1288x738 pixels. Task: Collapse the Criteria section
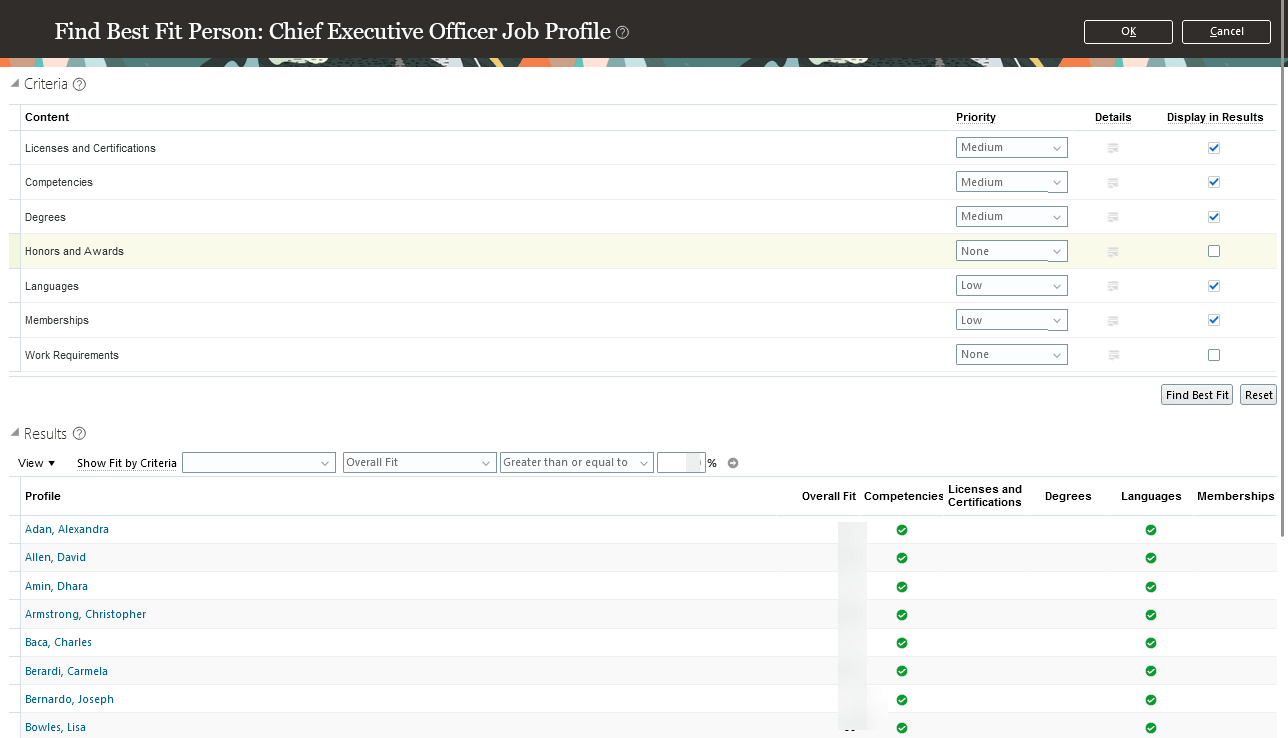coord(15,84)
